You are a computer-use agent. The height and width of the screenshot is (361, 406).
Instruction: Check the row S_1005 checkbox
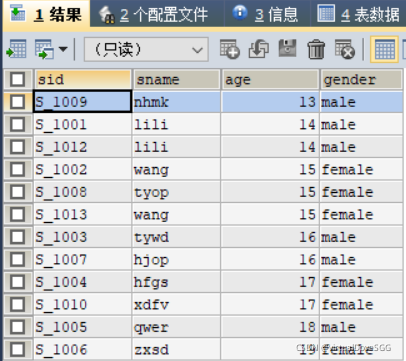(x=17, y=327)
